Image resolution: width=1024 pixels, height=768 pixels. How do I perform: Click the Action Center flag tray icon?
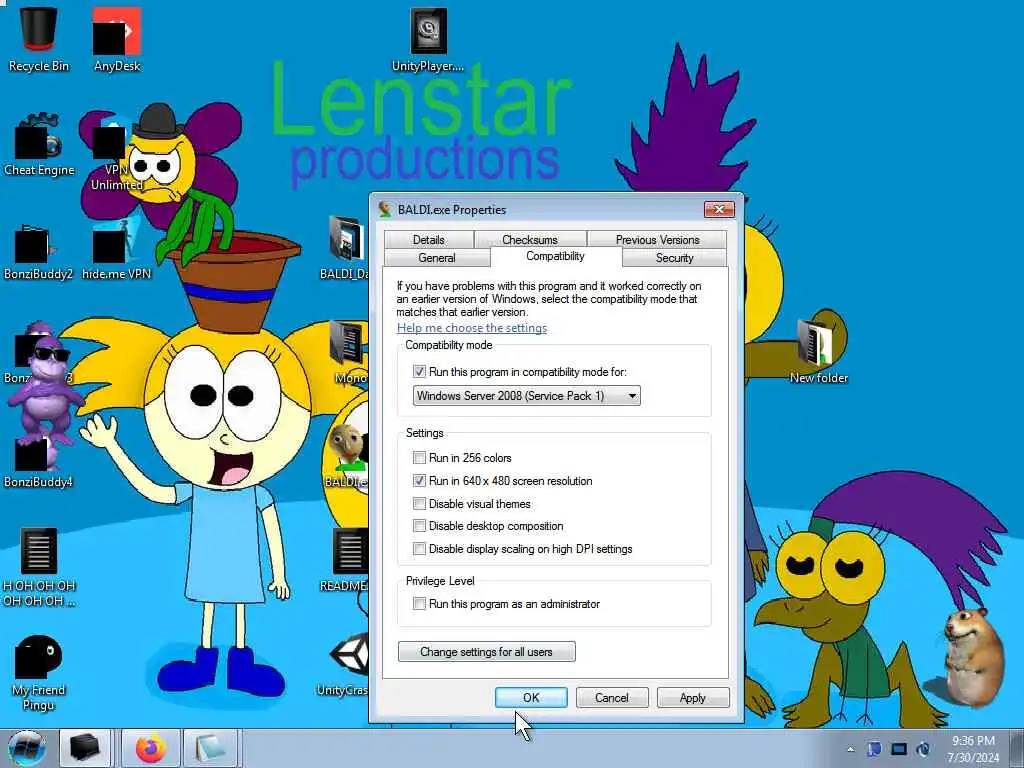click(874, 749)
